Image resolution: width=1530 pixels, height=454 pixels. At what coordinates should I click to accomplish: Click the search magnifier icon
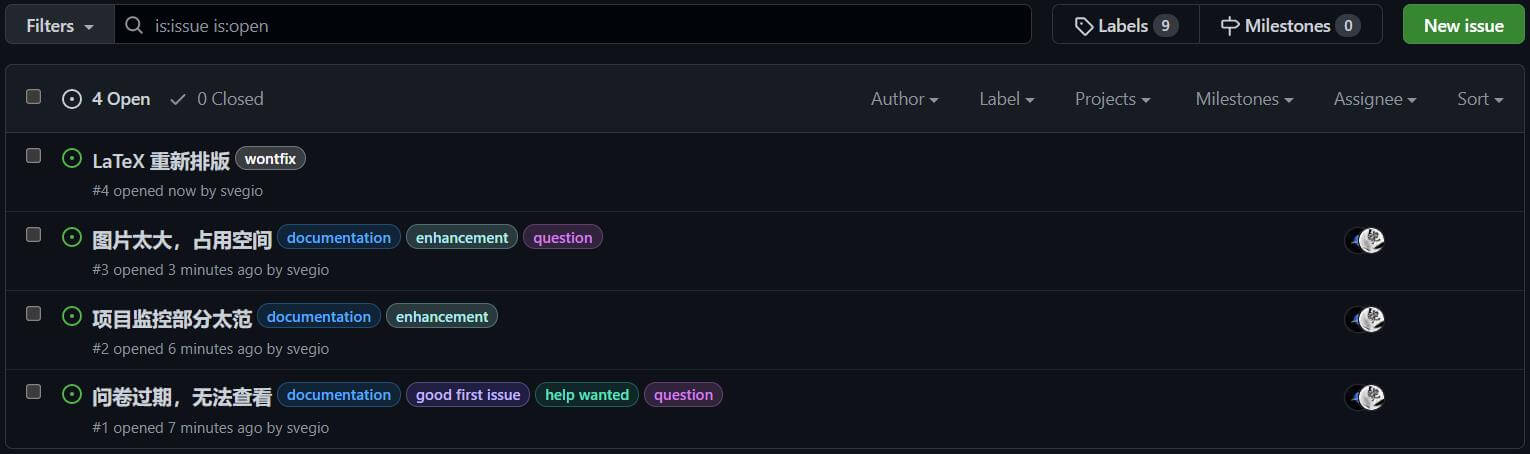134,25
